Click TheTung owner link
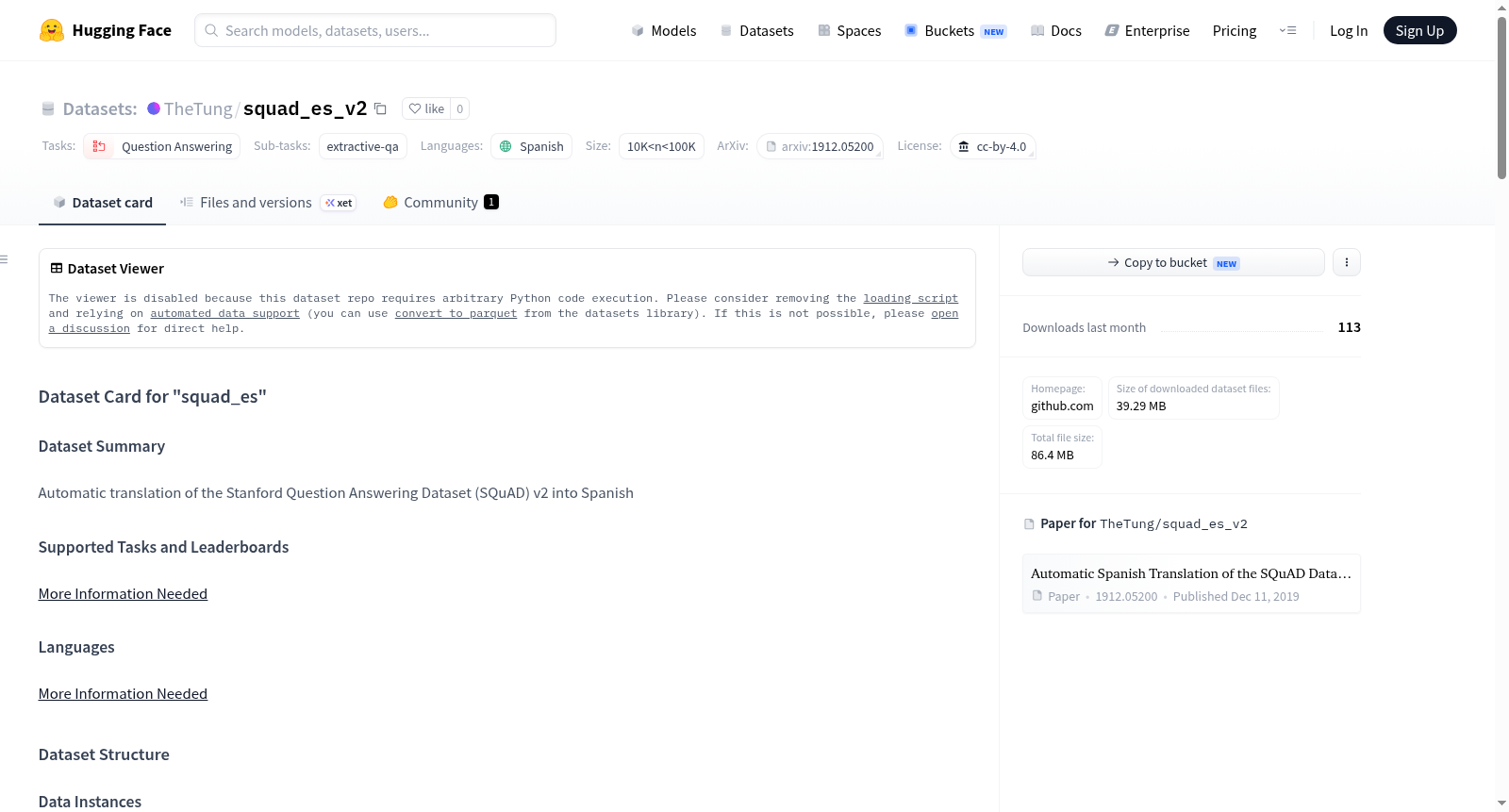Screen dimensions: 1509x812 point(198,108)
